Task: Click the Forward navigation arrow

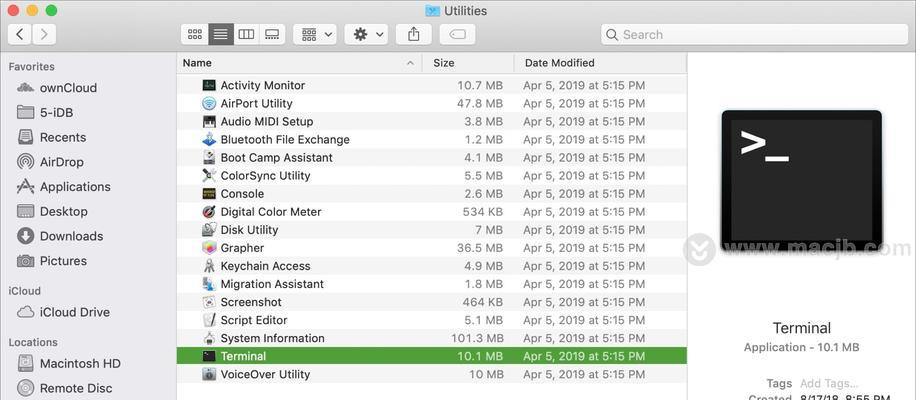Action: click(x=44, y=34)
